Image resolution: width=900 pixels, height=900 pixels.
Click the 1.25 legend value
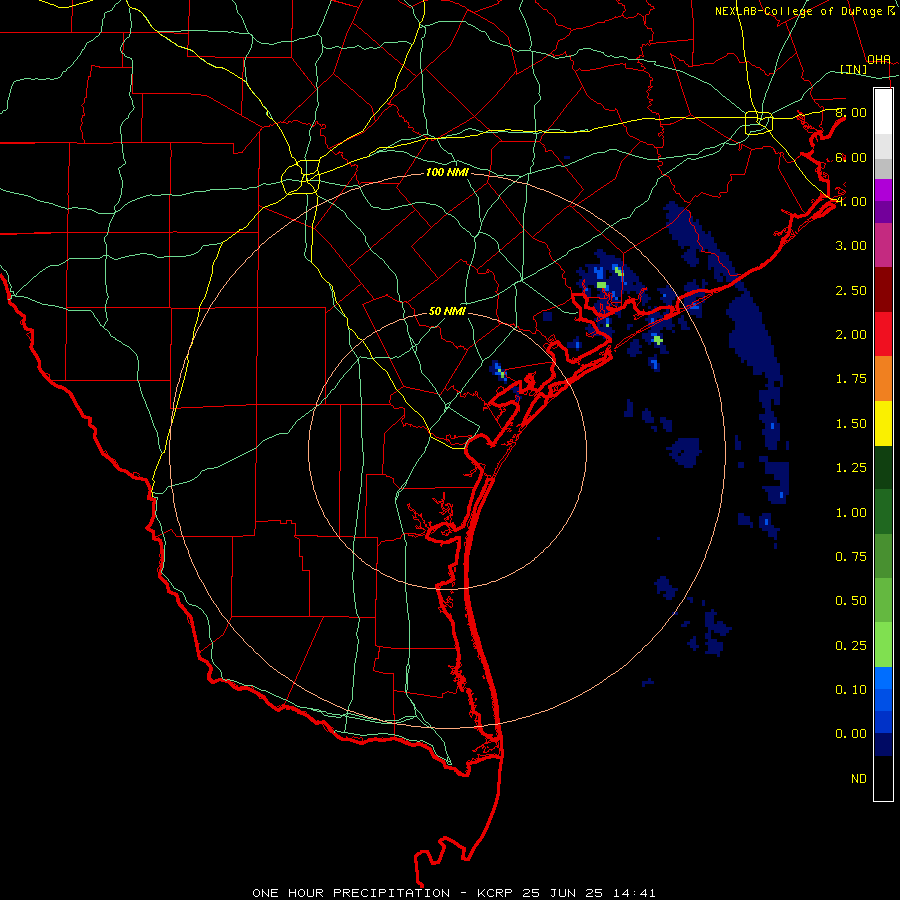(x=851, y=468)
